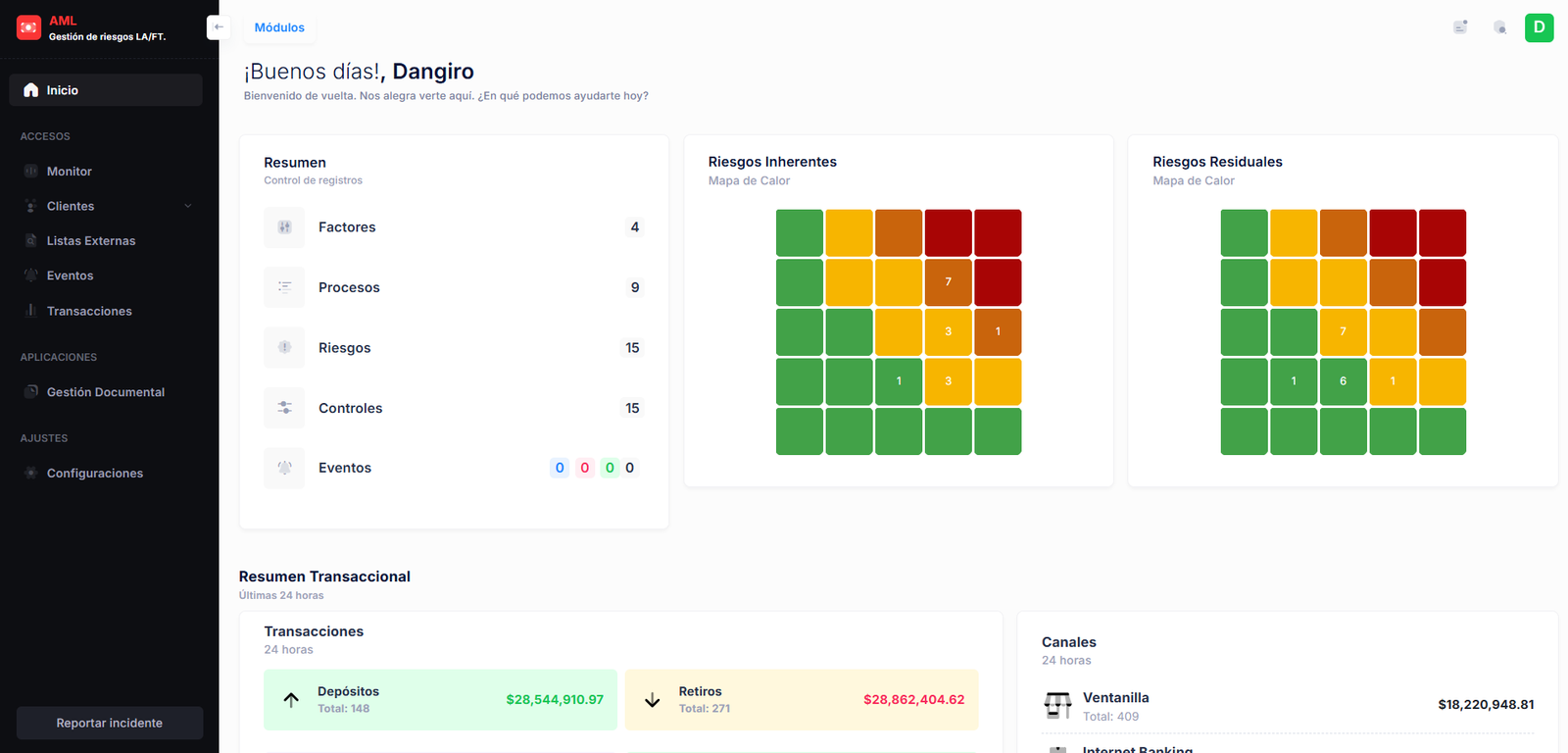The image size is (1568, 753).
Task: Open the green D user avatar menu
Action: 1539,27
